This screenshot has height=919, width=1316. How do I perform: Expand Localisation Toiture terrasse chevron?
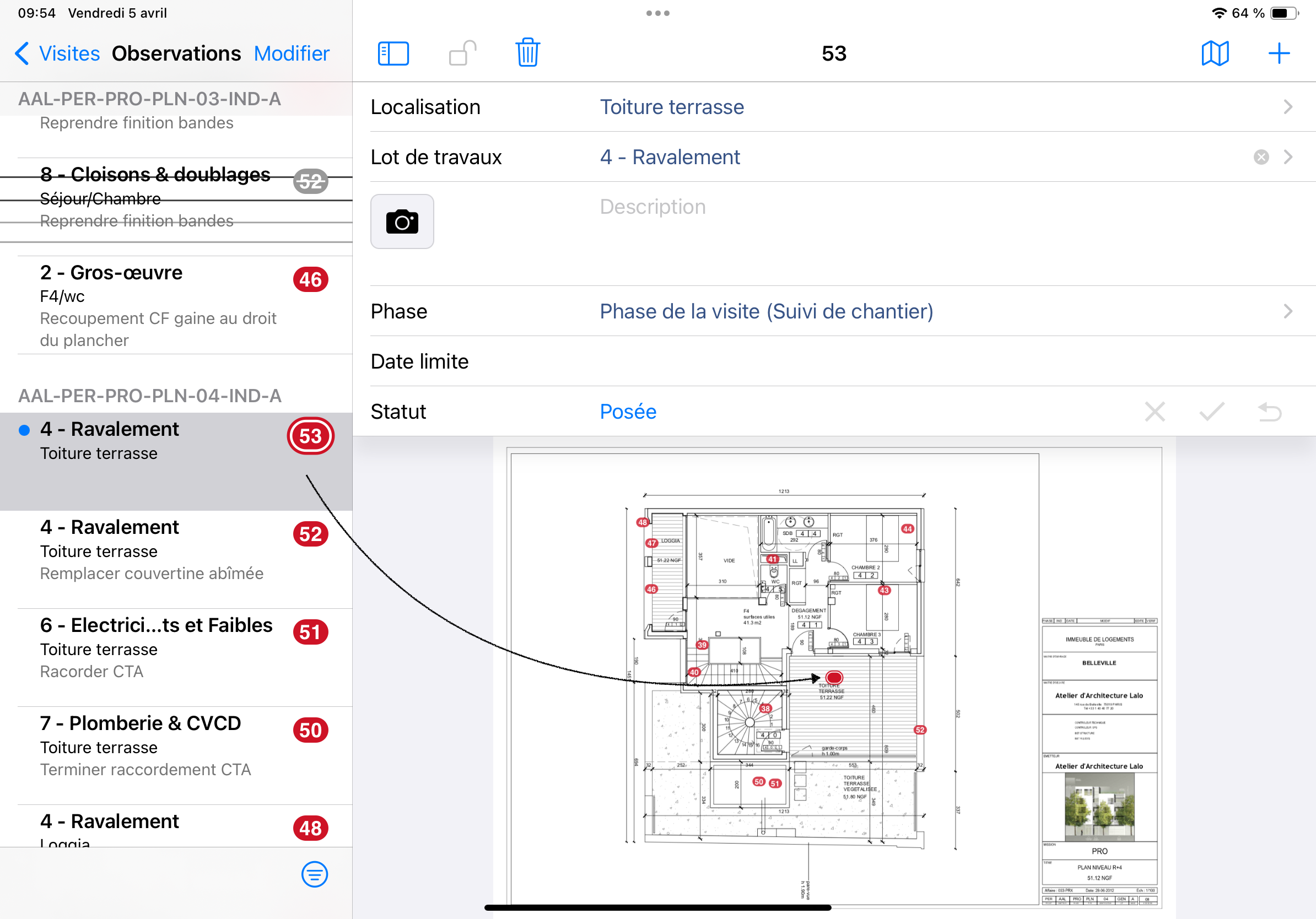pos(1288,107)
